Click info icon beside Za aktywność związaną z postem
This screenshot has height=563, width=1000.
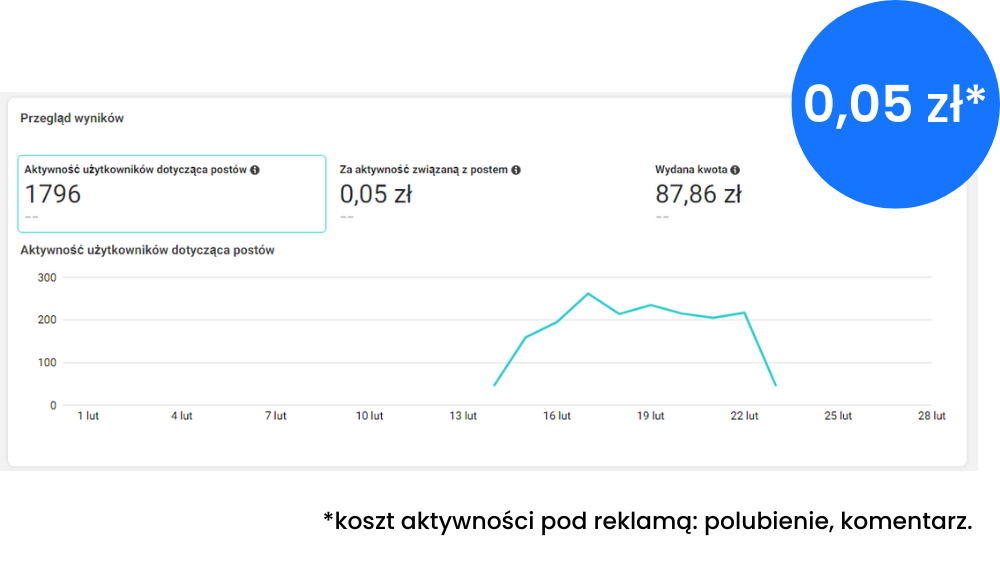pyautogui.click(x=516, y=170)
